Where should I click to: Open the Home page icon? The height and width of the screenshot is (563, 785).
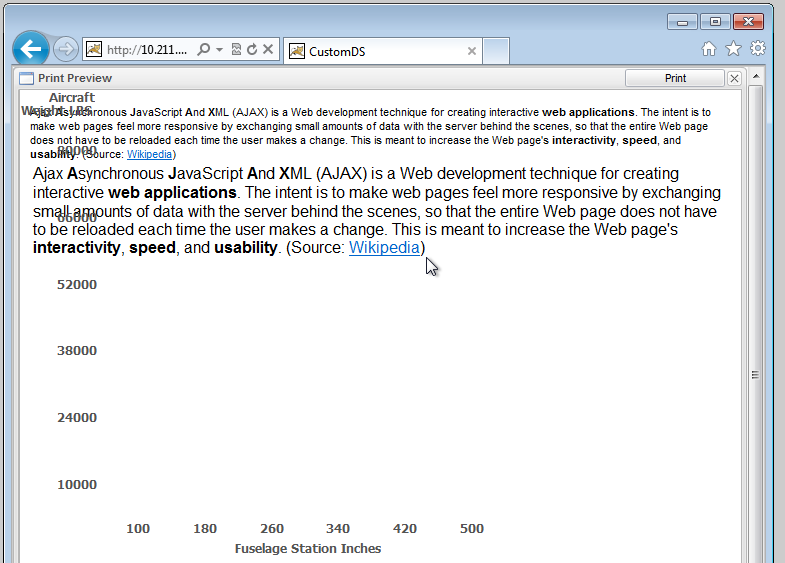709,49
